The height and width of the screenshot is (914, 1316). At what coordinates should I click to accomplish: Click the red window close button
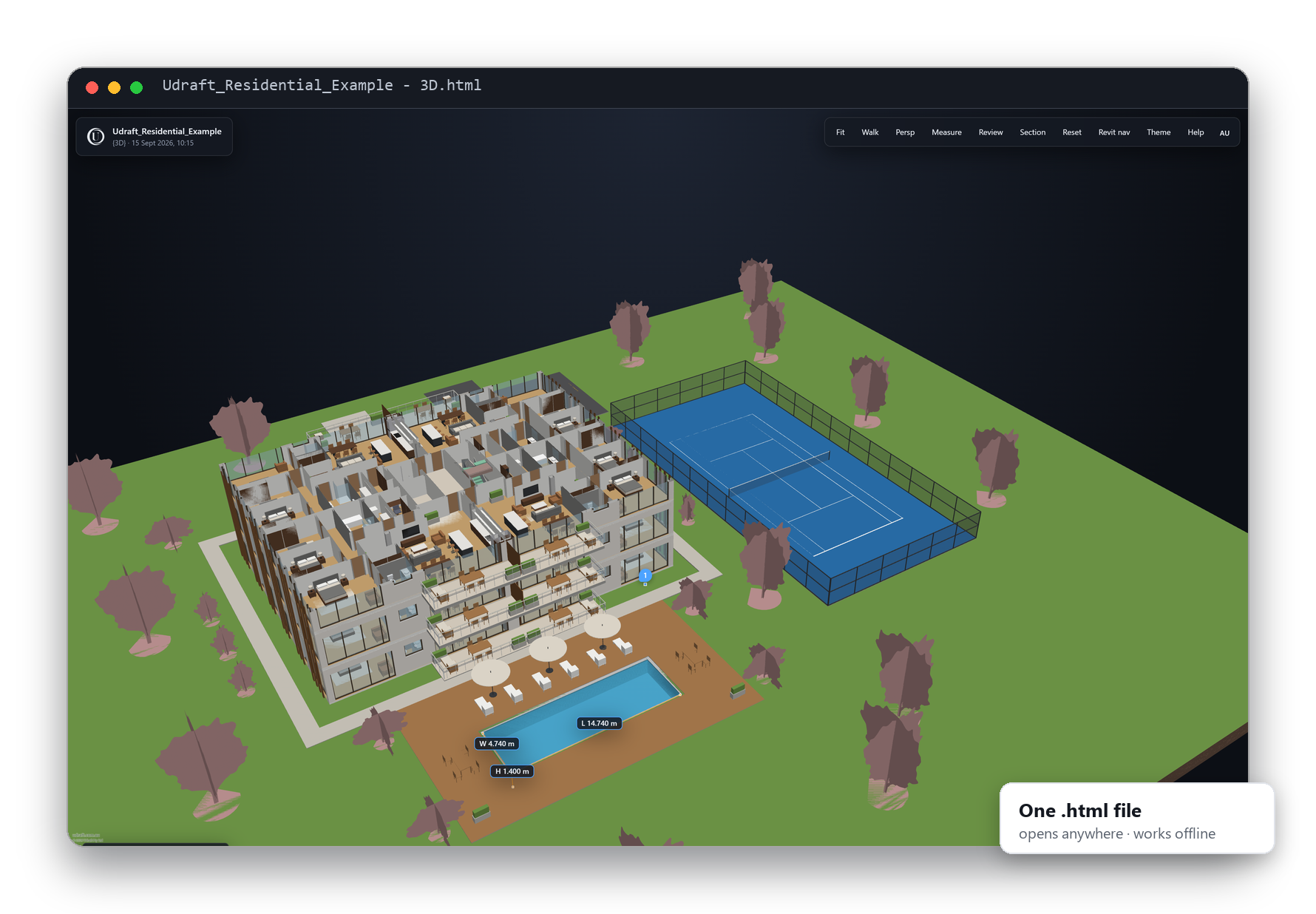[x=92, y=87]
